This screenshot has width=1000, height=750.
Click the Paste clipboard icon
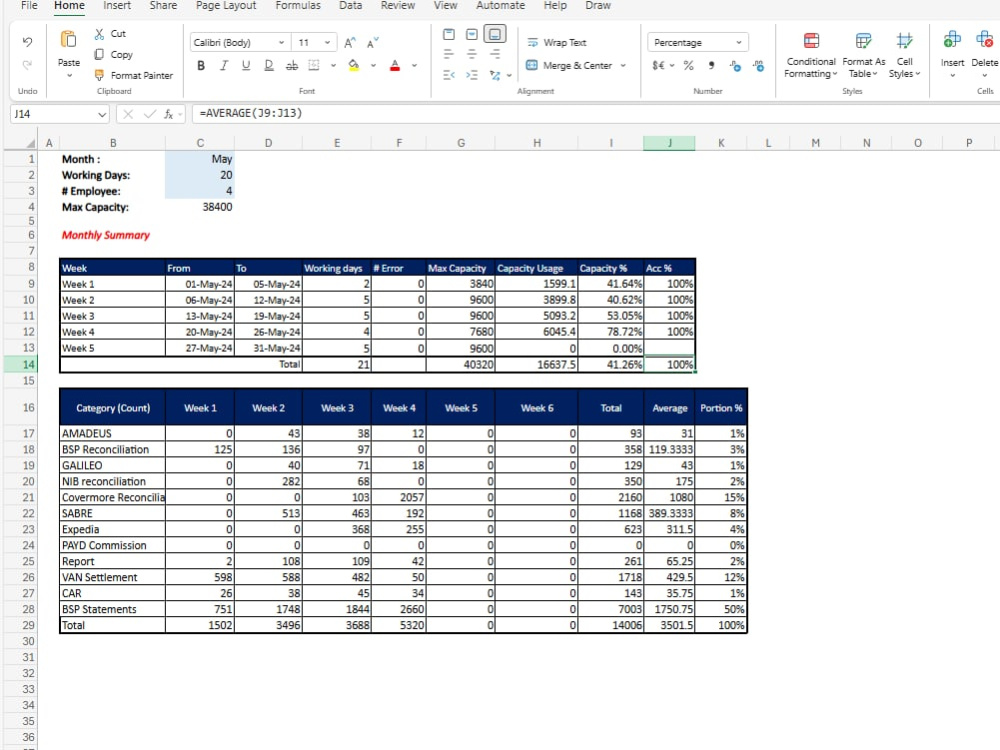pos(68,40)
